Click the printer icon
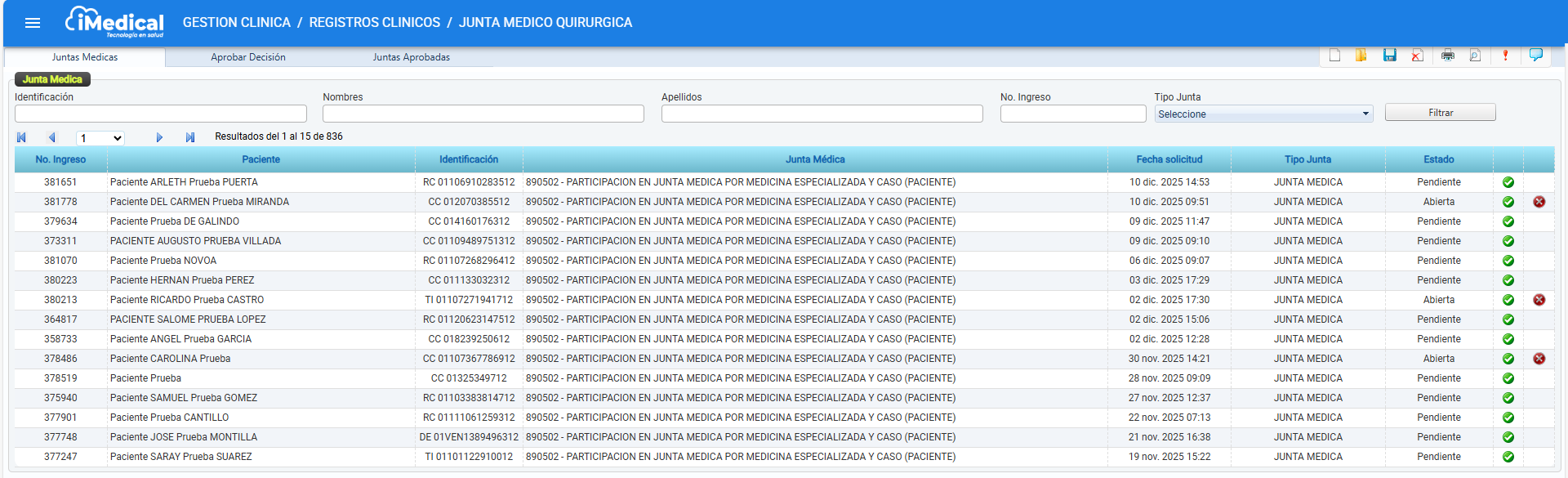This screenshot has width=1568, height=478. (1448, 56)
